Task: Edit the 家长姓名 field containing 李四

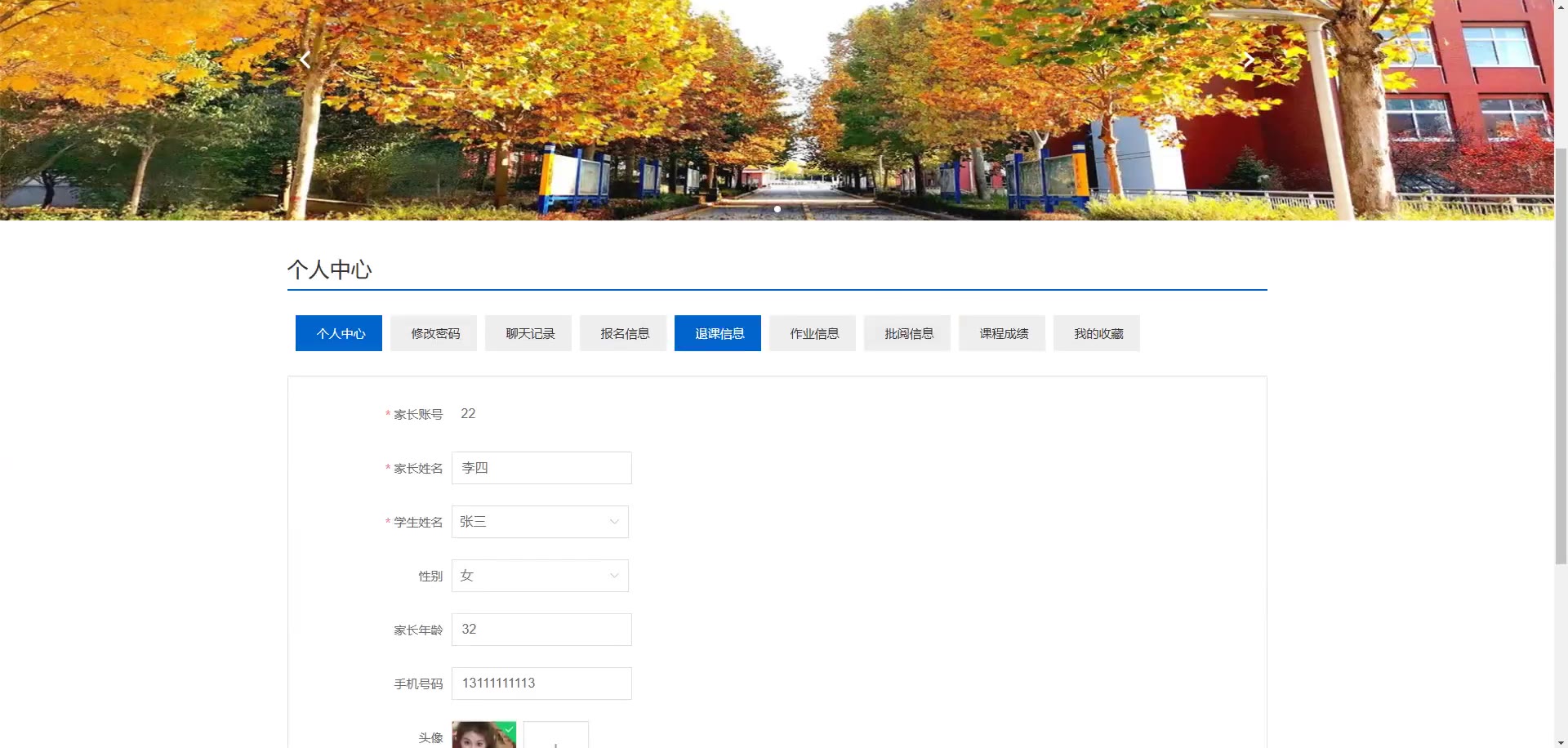Action: pos(541,468)
